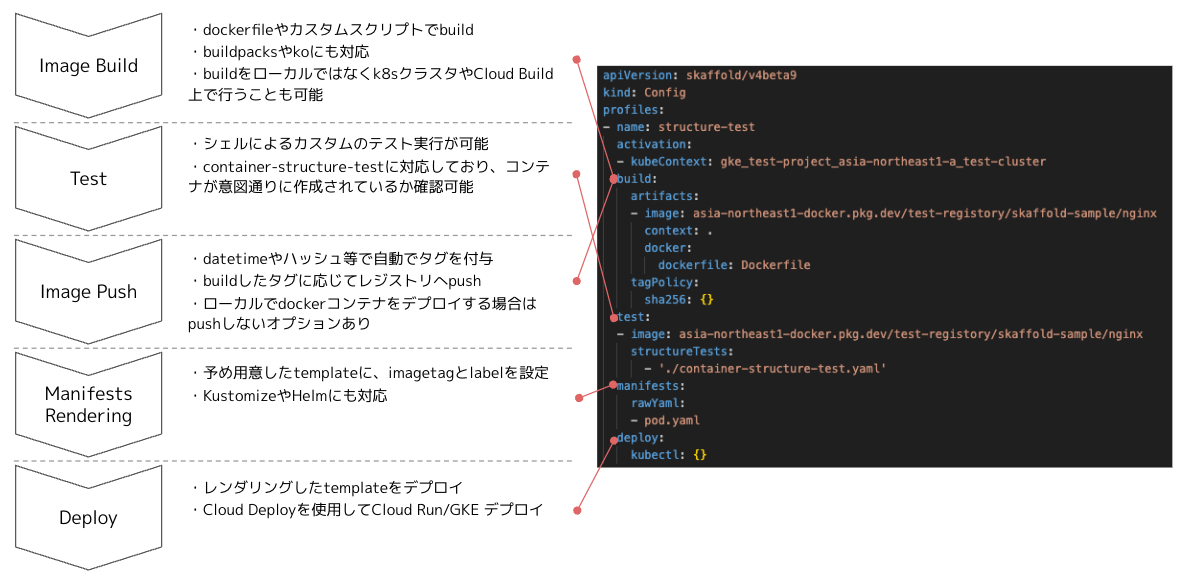The image size is (1180, 578).
Task: Click the 'manifests:' key in the YAML
Action: point(651,386)
